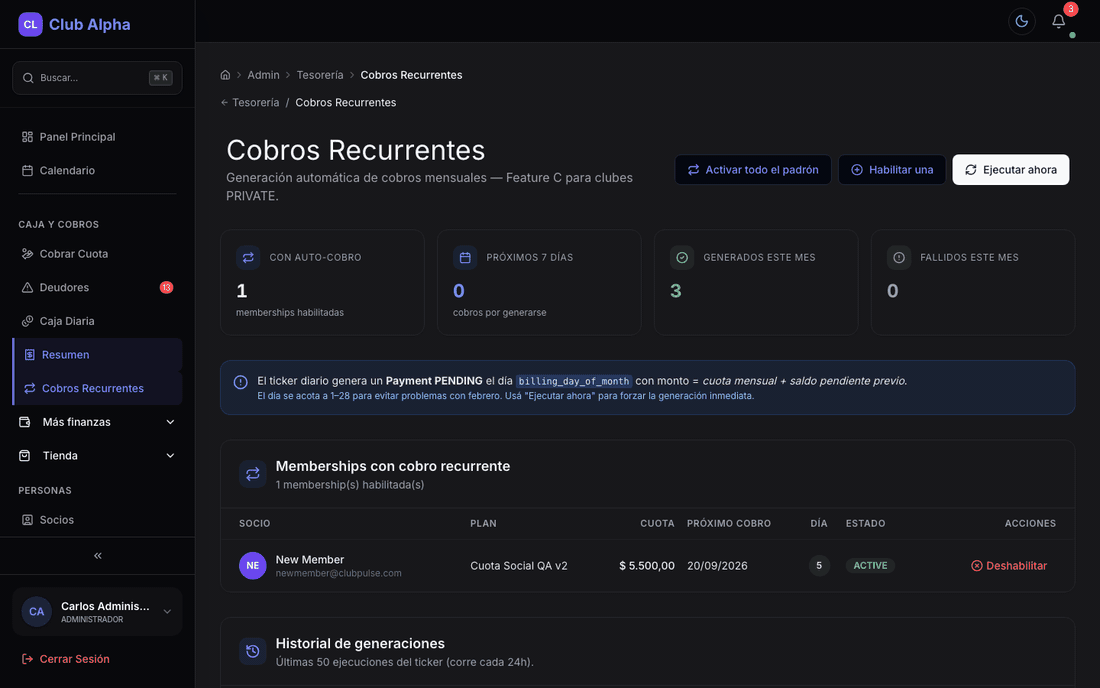Image resolution: width=1100 pixels, height=688 pixels.
Task: Click the Más finanzas wallet icon
Action: (x=25, y=422)
